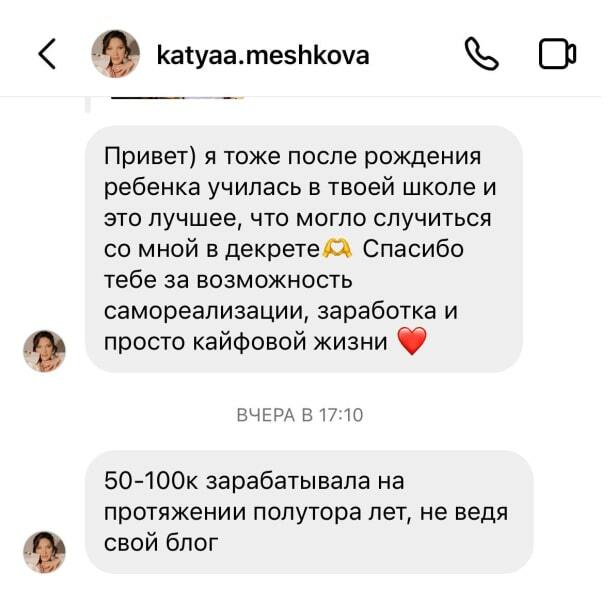
Task: Tap the heart-hands emoji after декрете
Action: coord(337,249)
